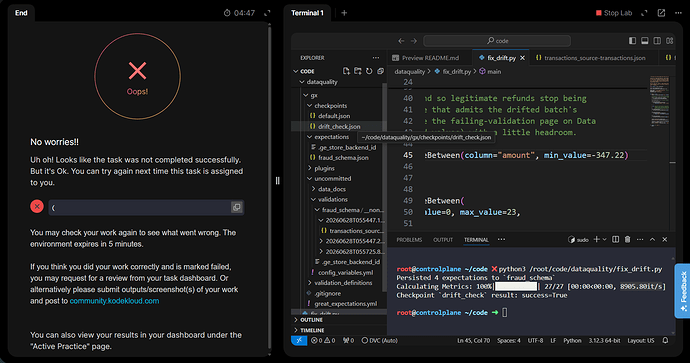Kill terminal with trash icon
The width and height of the screenshot is (690, 363).
628,239
